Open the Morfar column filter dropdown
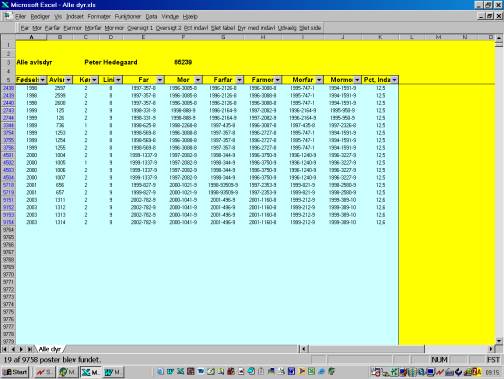This screenshot has width=504, height=379. [x=319, y=80]
